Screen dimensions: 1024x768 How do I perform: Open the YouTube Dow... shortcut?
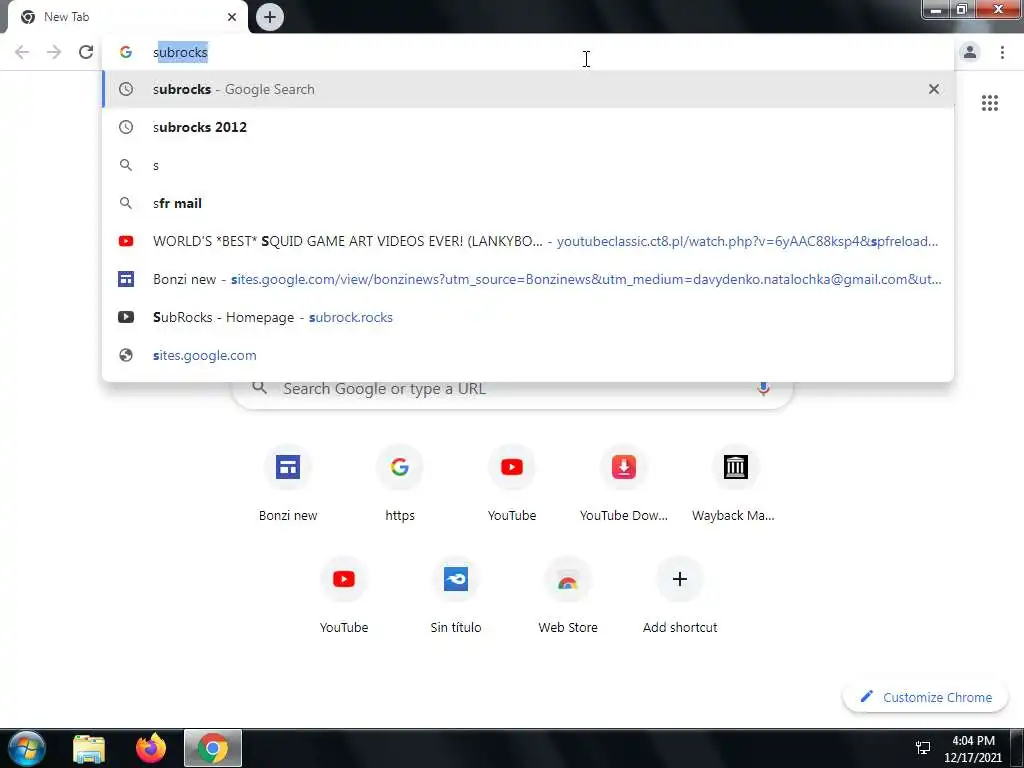tap(624, 484)
